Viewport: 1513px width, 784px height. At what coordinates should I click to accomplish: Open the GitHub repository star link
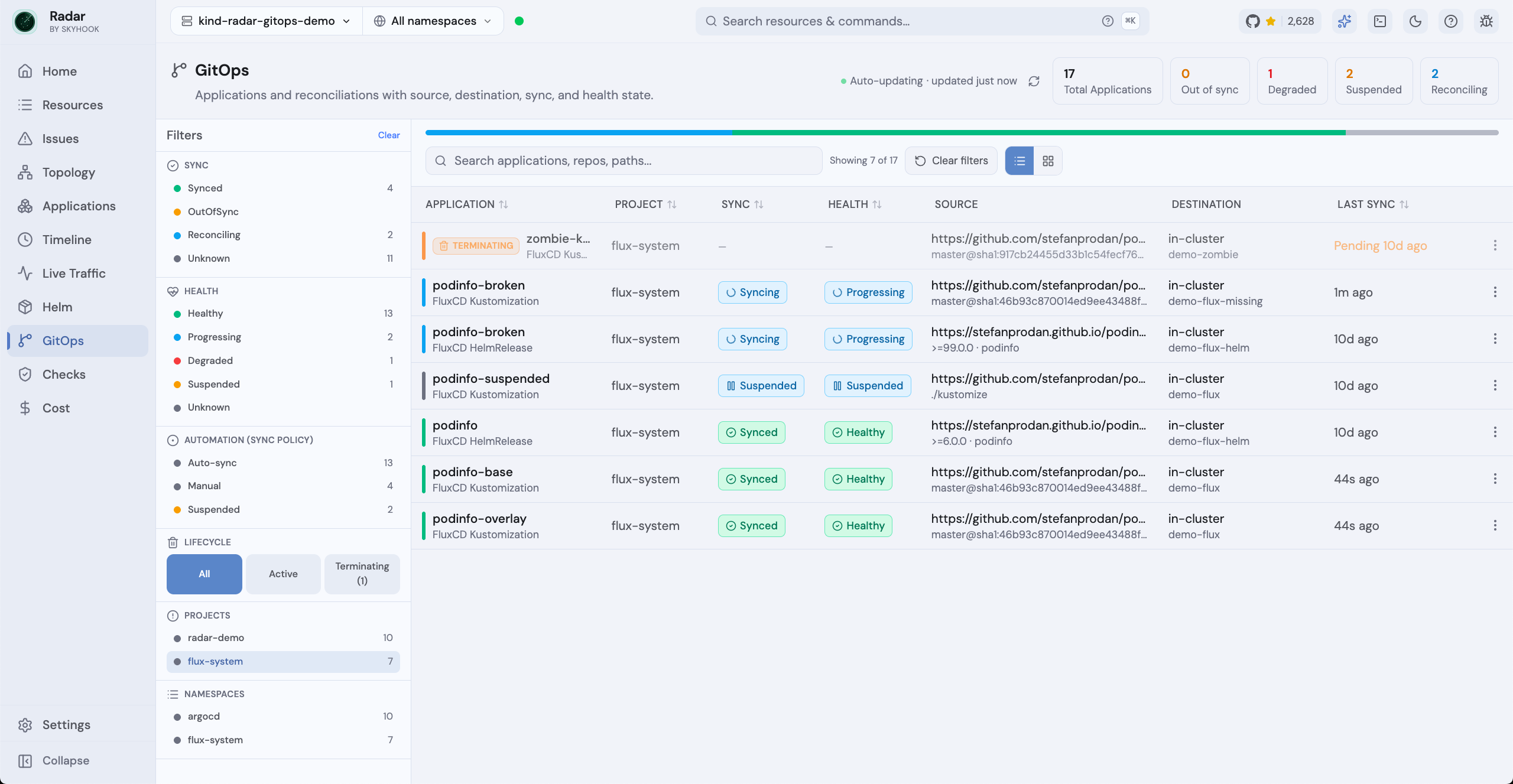coord(1280,21)
